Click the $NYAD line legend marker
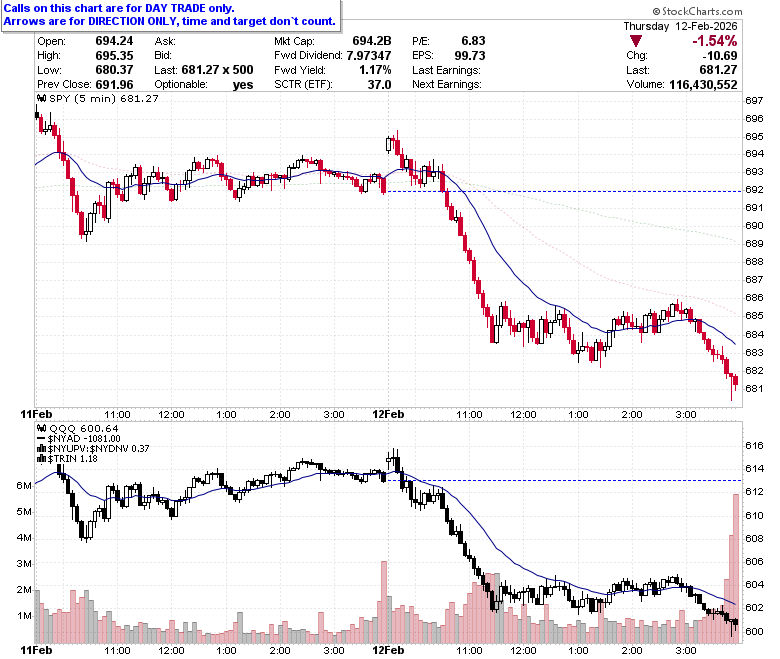The width and height of the screenshot is (780, 659). click(42, 439)
